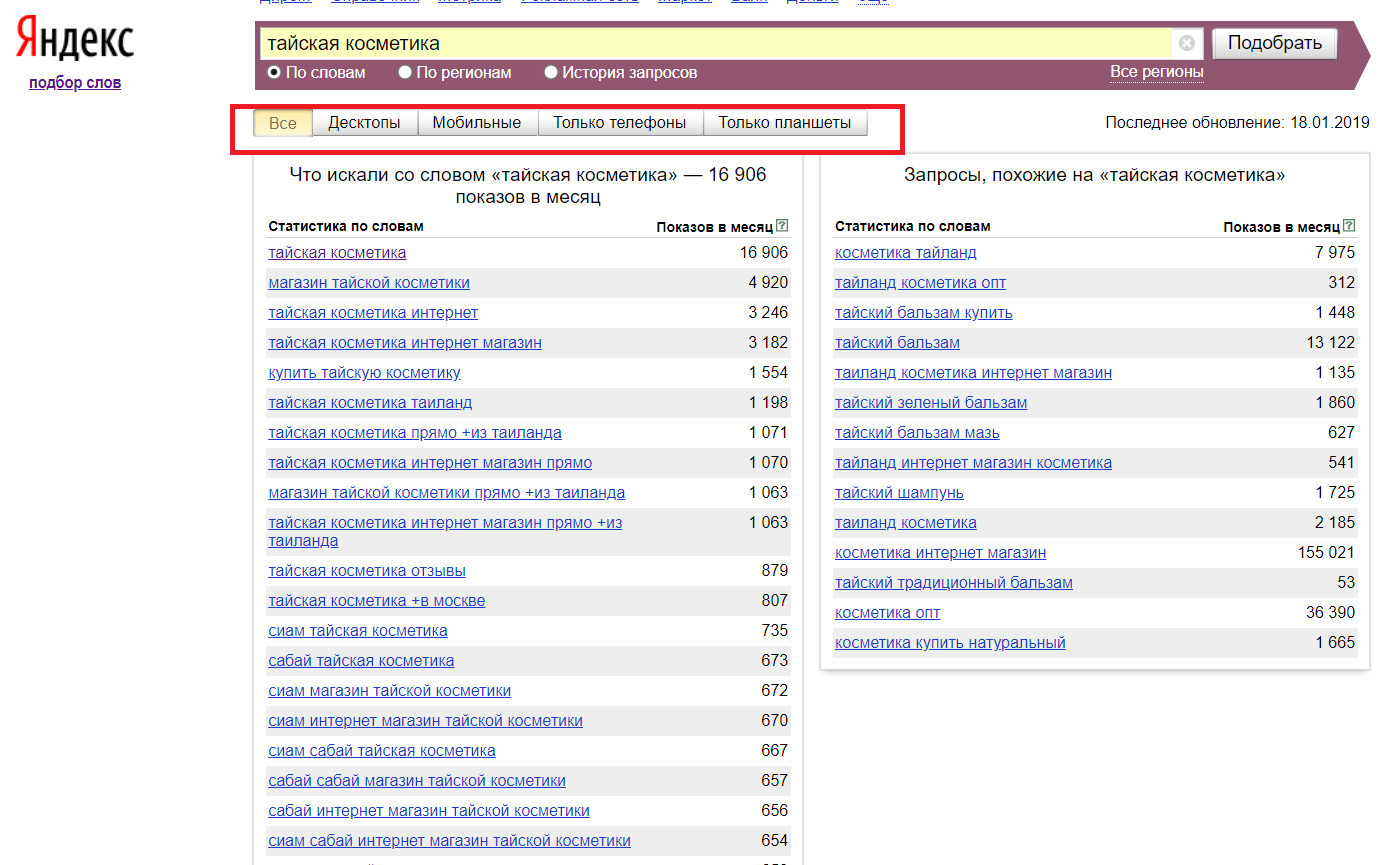This screenshot has width=1385, height=865.
Task: Click the 4 920 impressions value
Action: 768,283
